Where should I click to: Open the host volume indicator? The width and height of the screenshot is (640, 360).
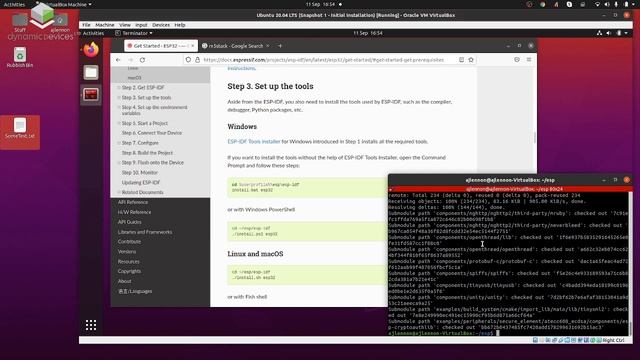tap(607, 4)
